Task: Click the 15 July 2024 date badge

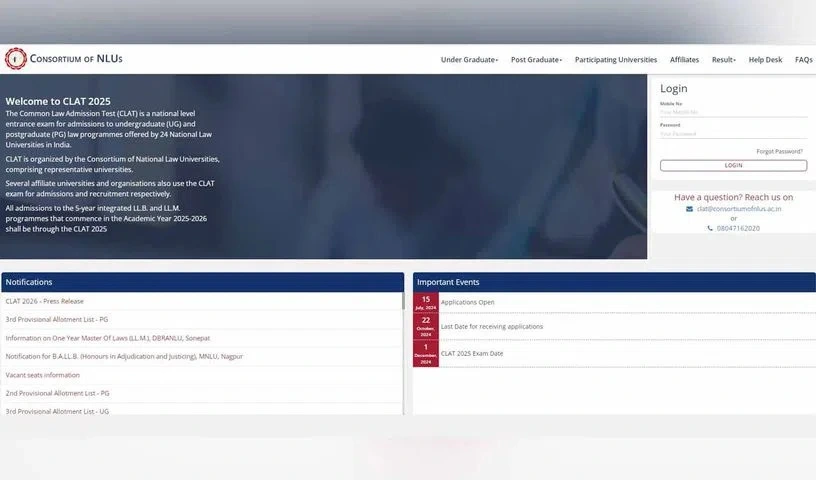Action: pos(426,302)
